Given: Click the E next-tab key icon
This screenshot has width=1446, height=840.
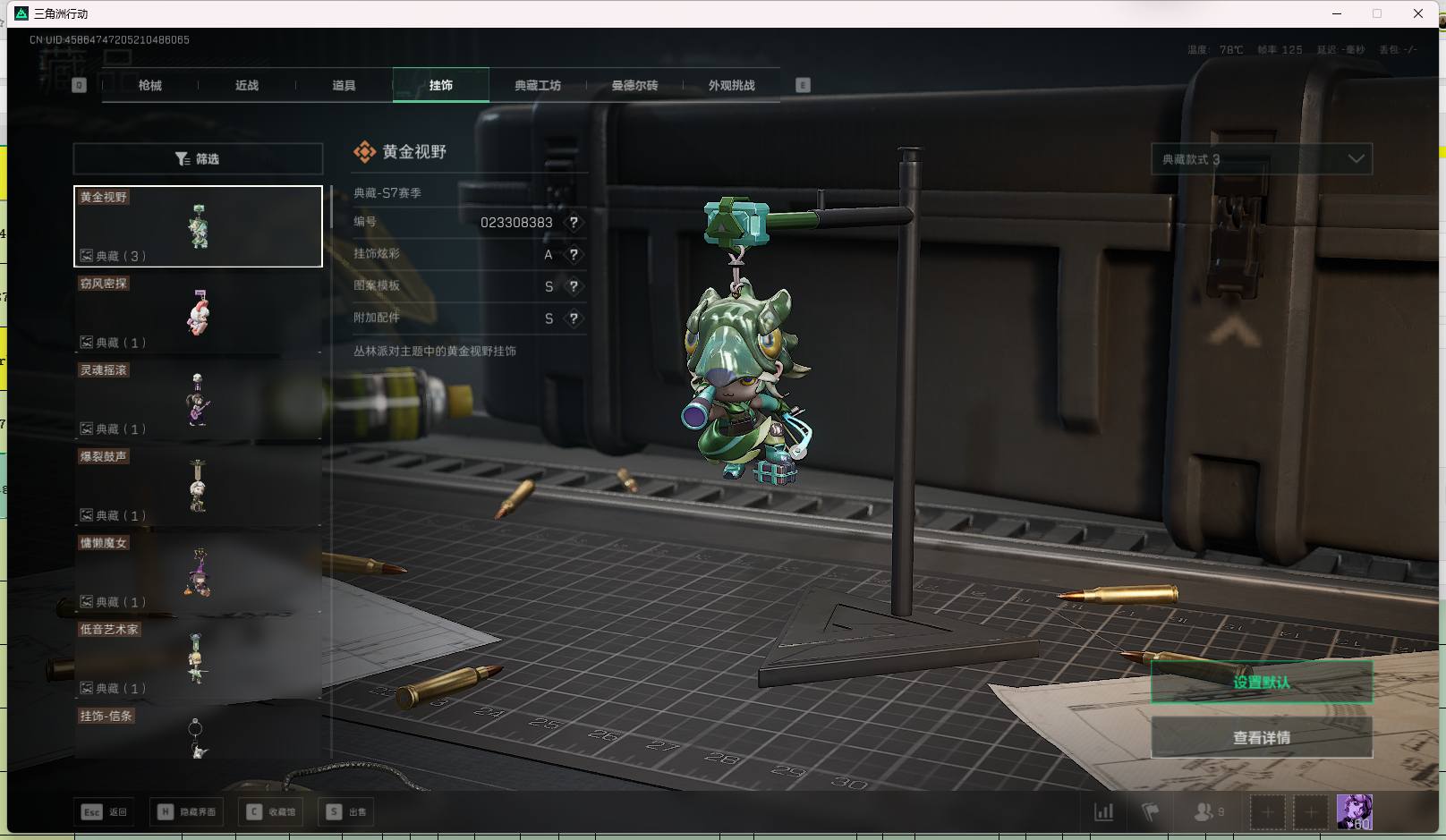Looking at the screenshot, I should pos(803,85).
